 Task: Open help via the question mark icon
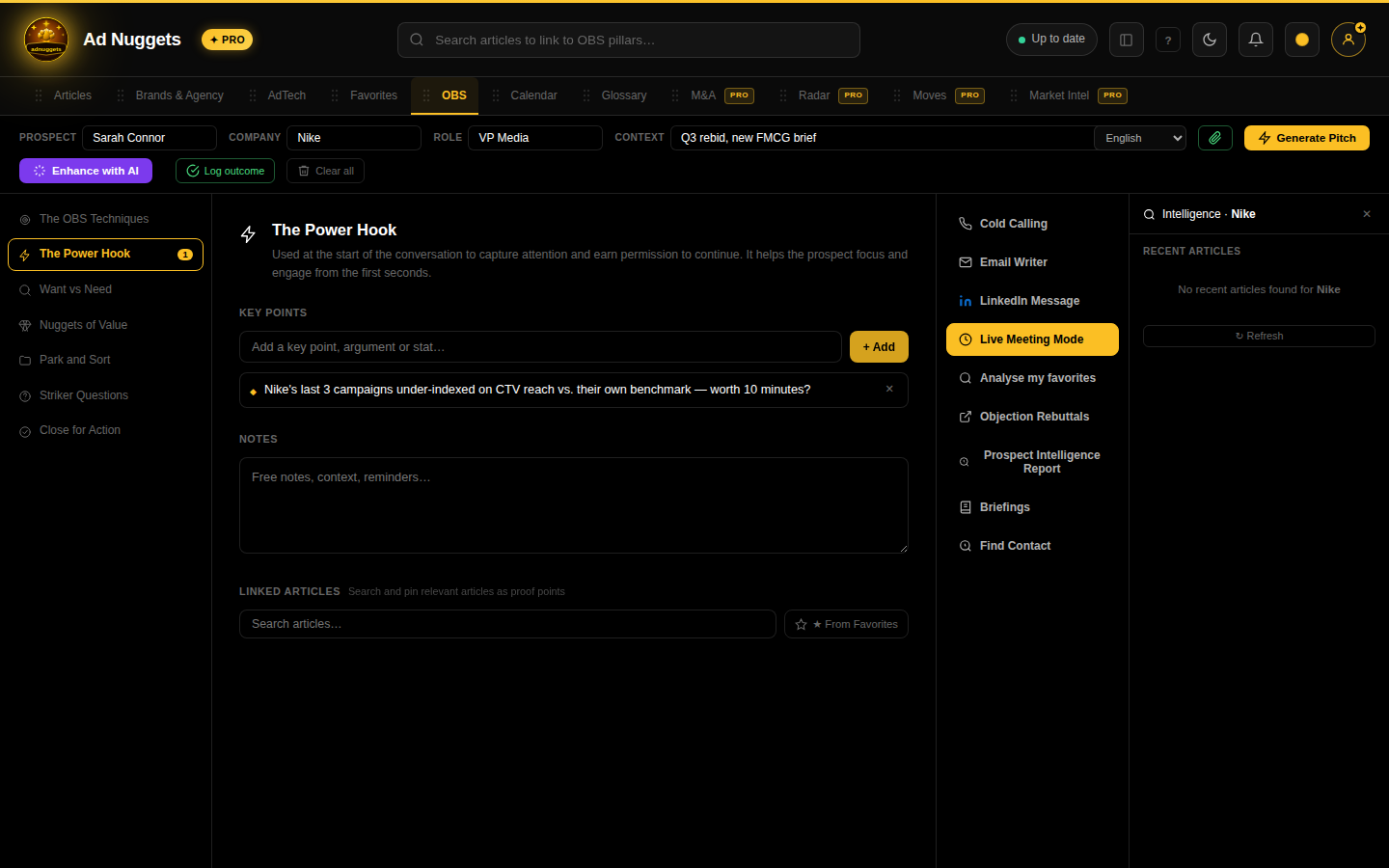[x=1168, y=41]
